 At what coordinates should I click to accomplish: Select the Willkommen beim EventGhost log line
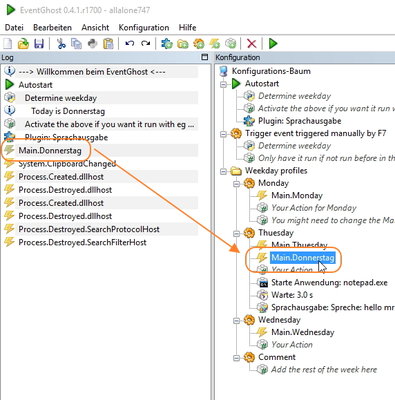[92, 72]
